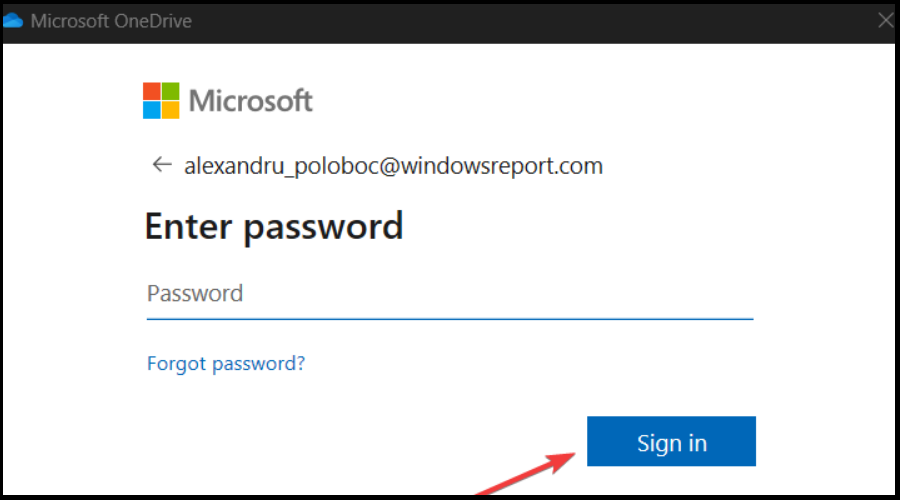900x500 pixels.
Task: Click the blue underline of password field
Action: [x=450, y=319]
